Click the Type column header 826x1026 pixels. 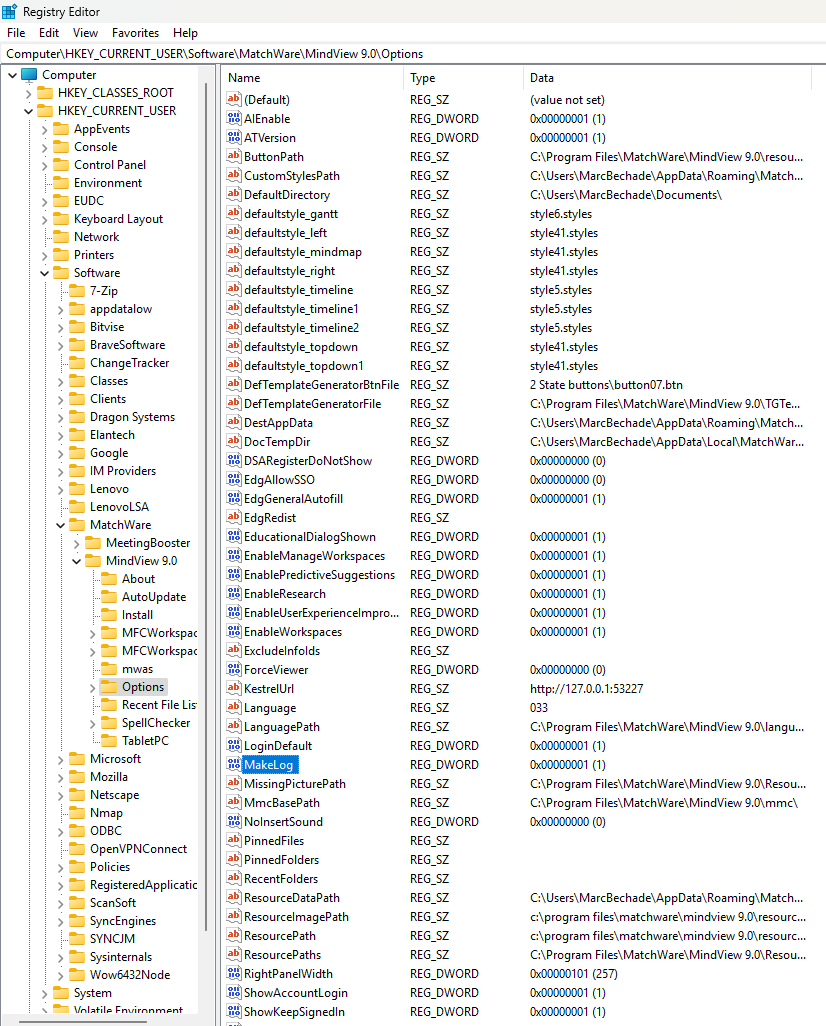420,77
